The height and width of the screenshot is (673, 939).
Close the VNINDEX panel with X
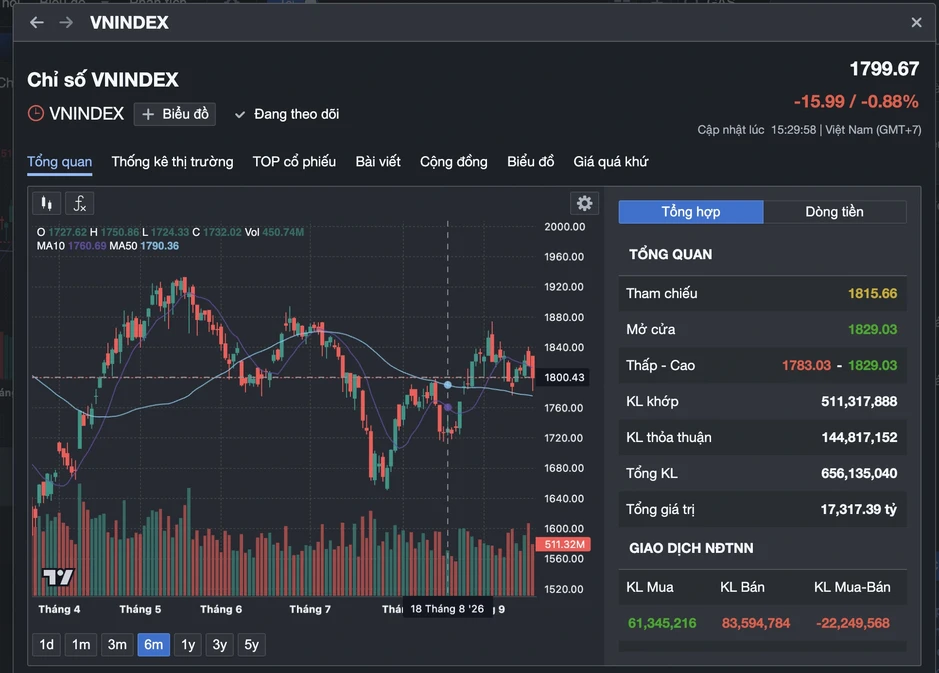click(x=916, y=23)
